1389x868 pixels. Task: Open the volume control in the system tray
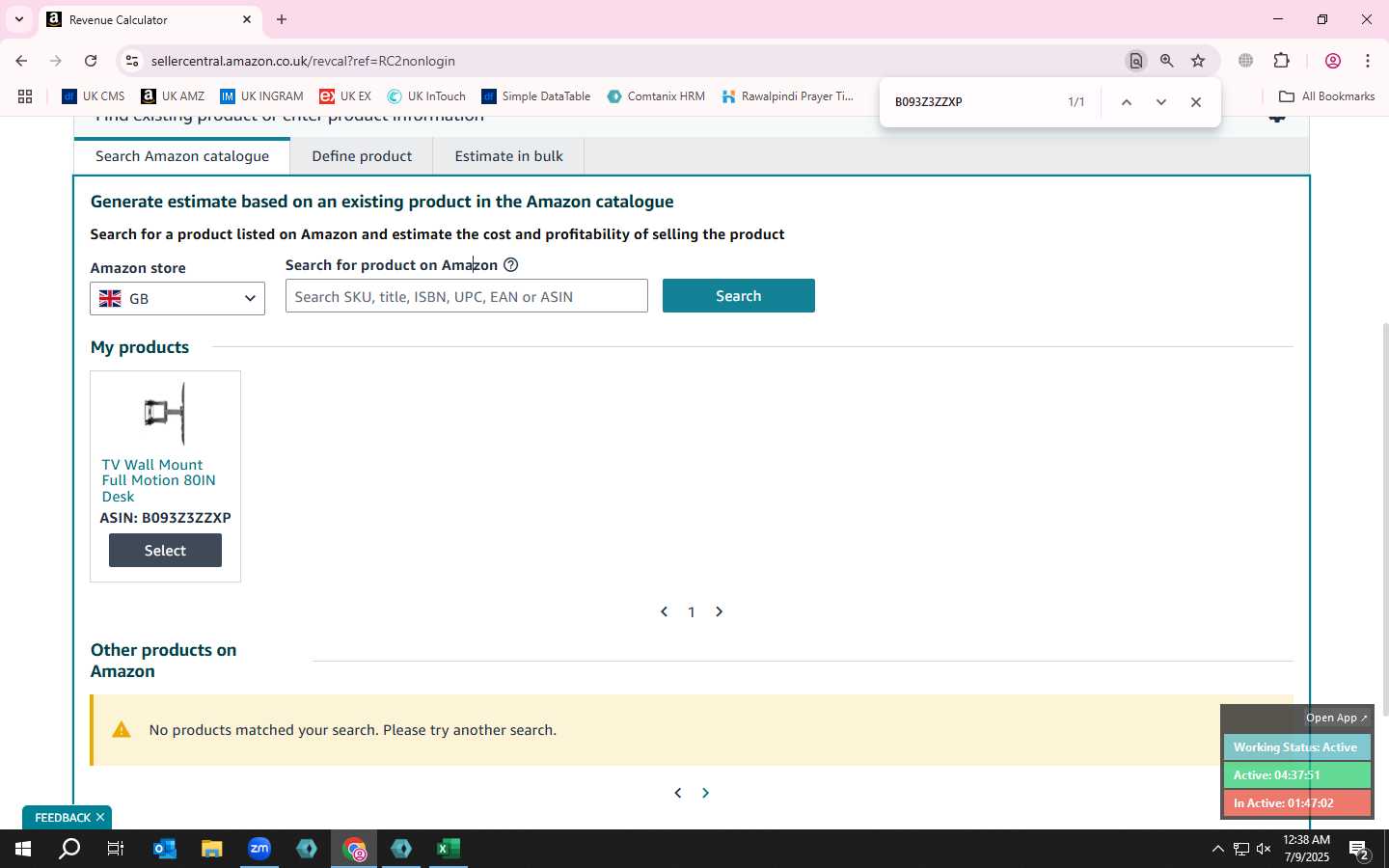click(x=1265, y=849)
